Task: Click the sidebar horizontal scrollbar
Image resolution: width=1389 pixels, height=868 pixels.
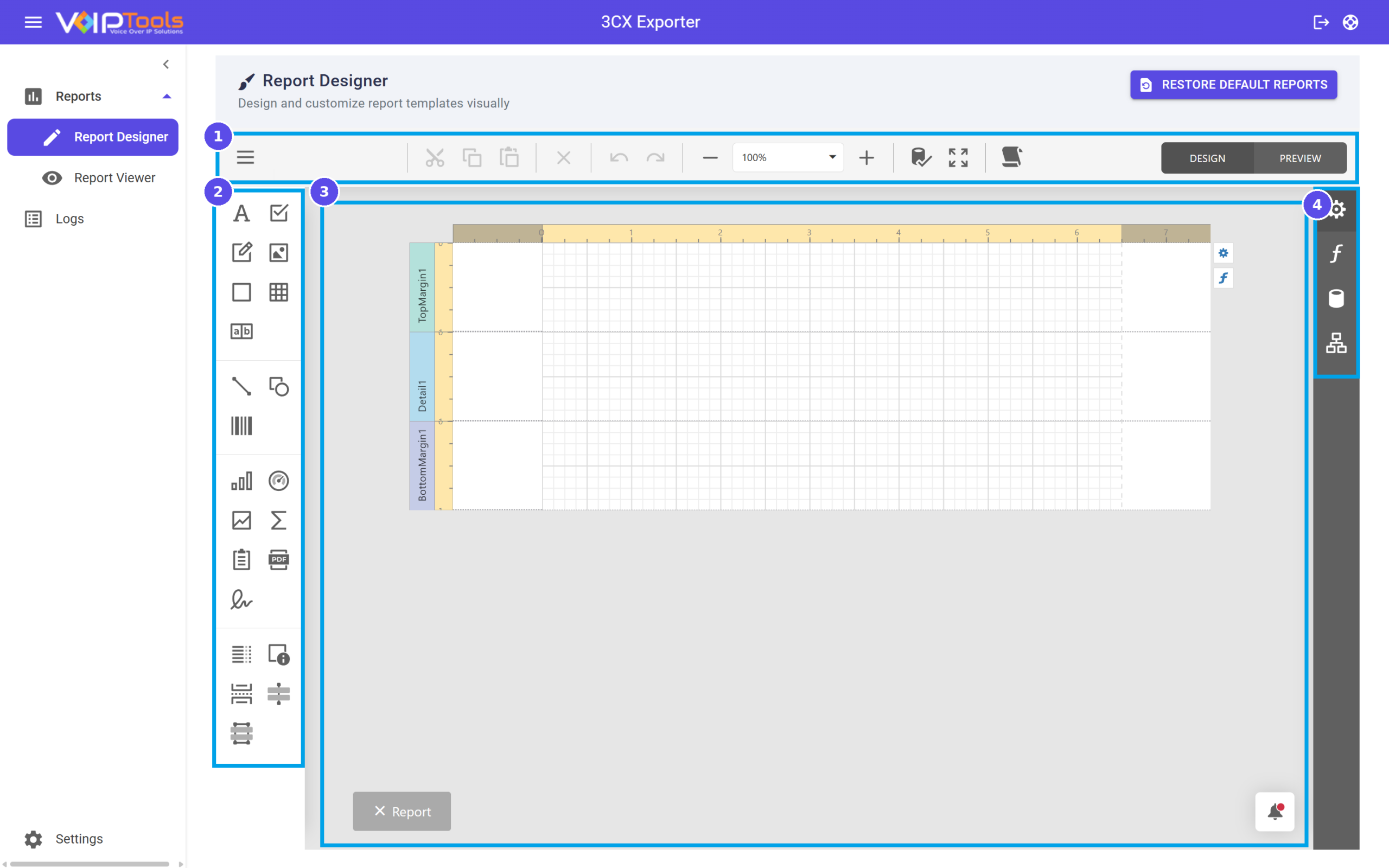Action: pyautogui.click(x=90, y=864)
